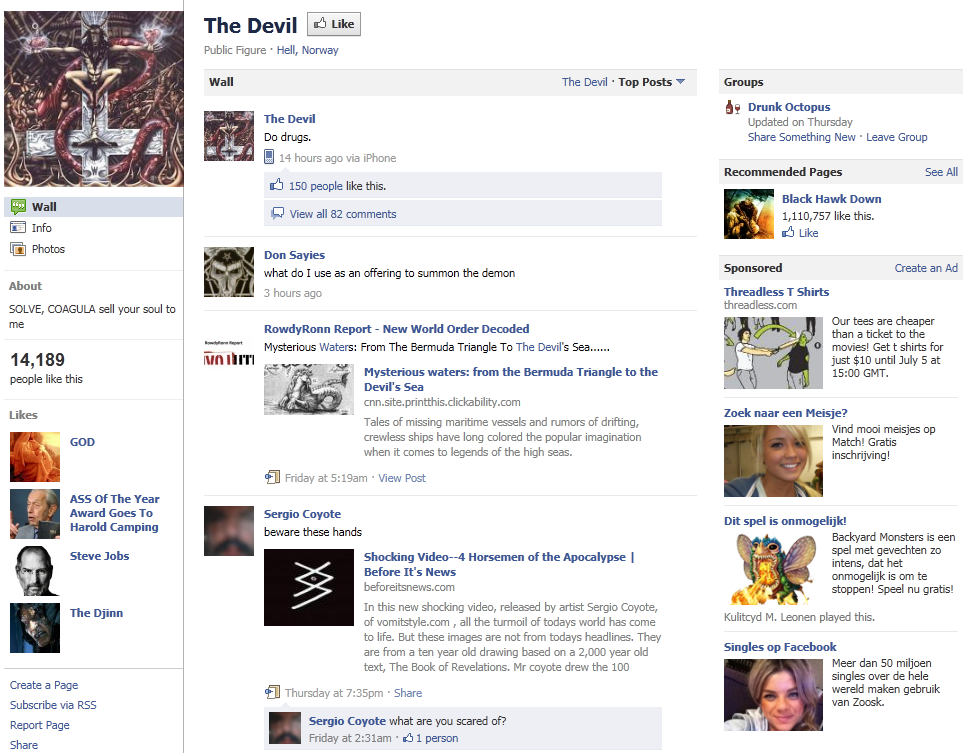Open ASS Of The Year Harold Camping page

(115, 513)
